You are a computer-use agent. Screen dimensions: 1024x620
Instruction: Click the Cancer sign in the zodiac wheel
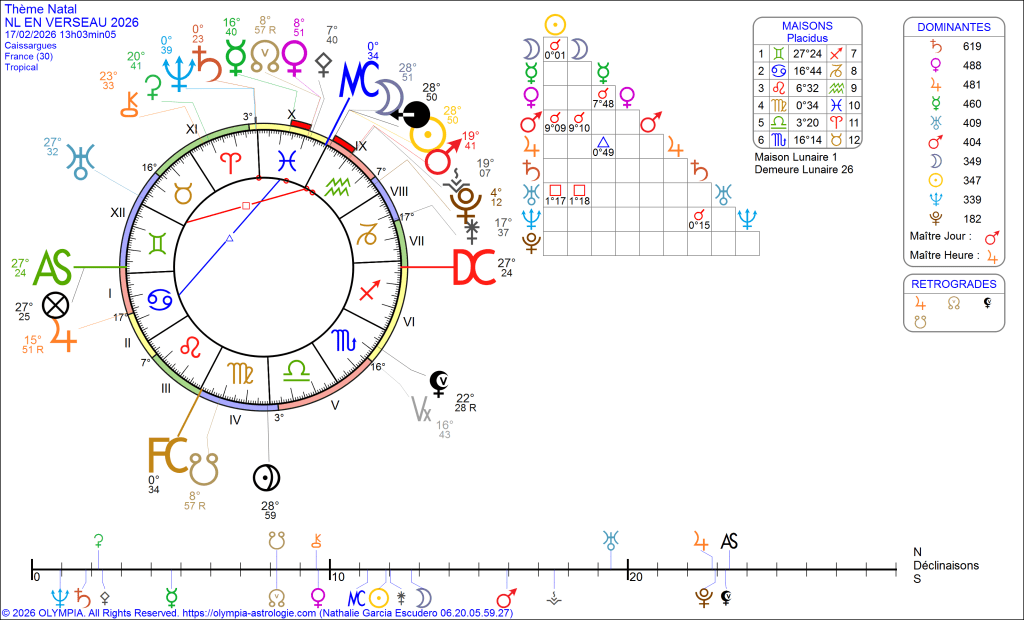160,299
